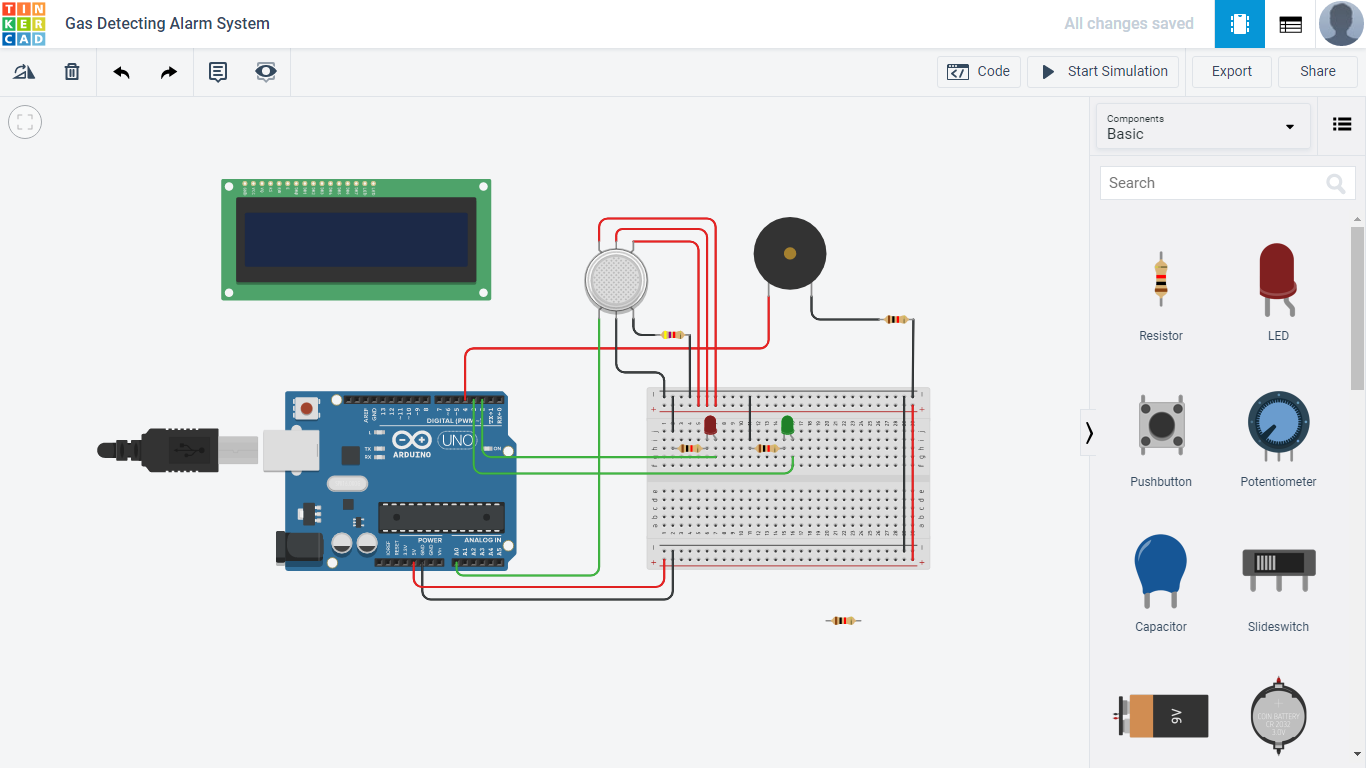This screenshot has height=768, width=1366.
Task: Select the active Circuit View tab
Action: click(1239, 23)
